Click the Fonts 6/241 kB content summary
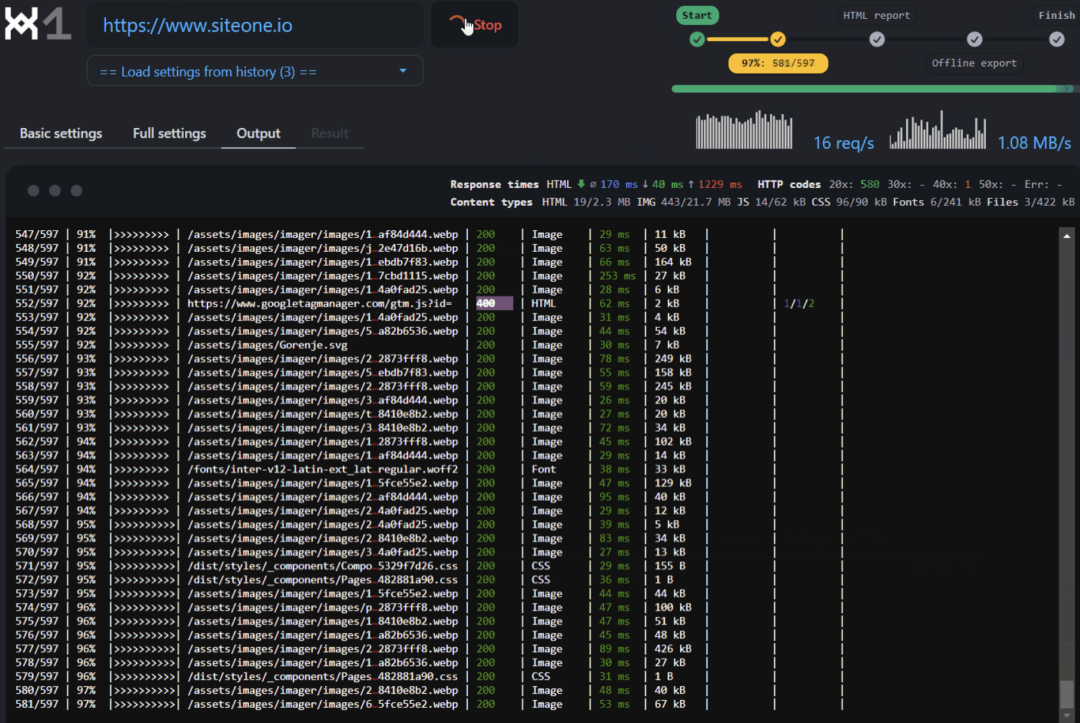 point(937,202)
